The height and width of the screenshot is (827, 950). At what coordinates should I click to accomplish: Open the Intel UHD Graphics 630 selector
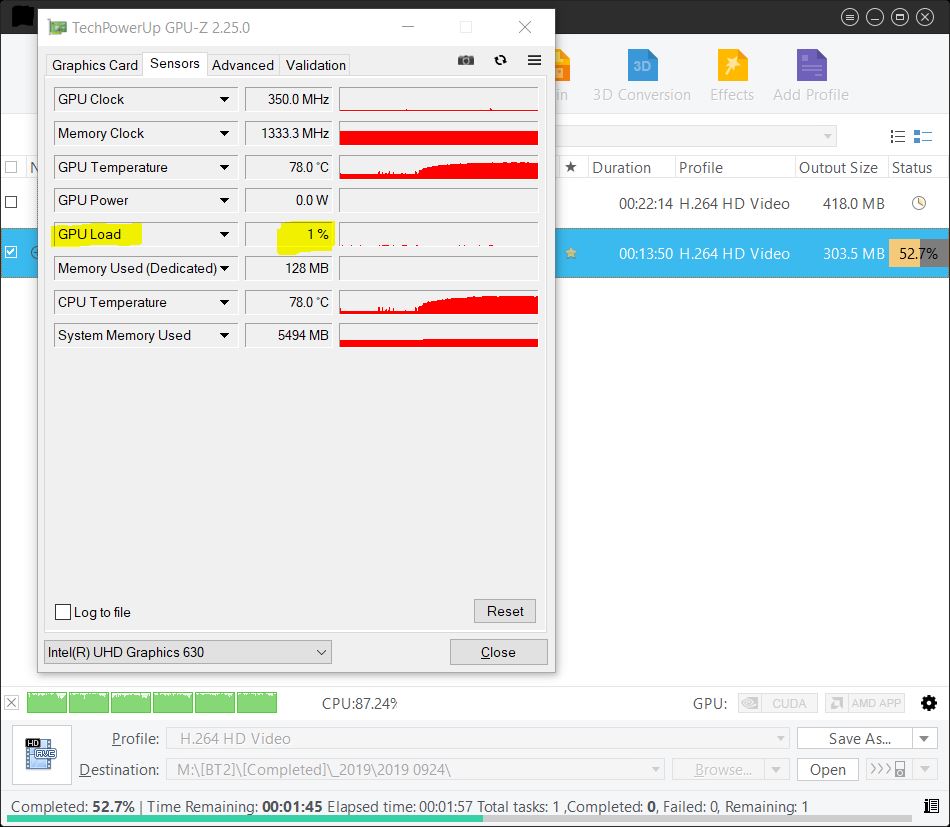tap(188, 652)
